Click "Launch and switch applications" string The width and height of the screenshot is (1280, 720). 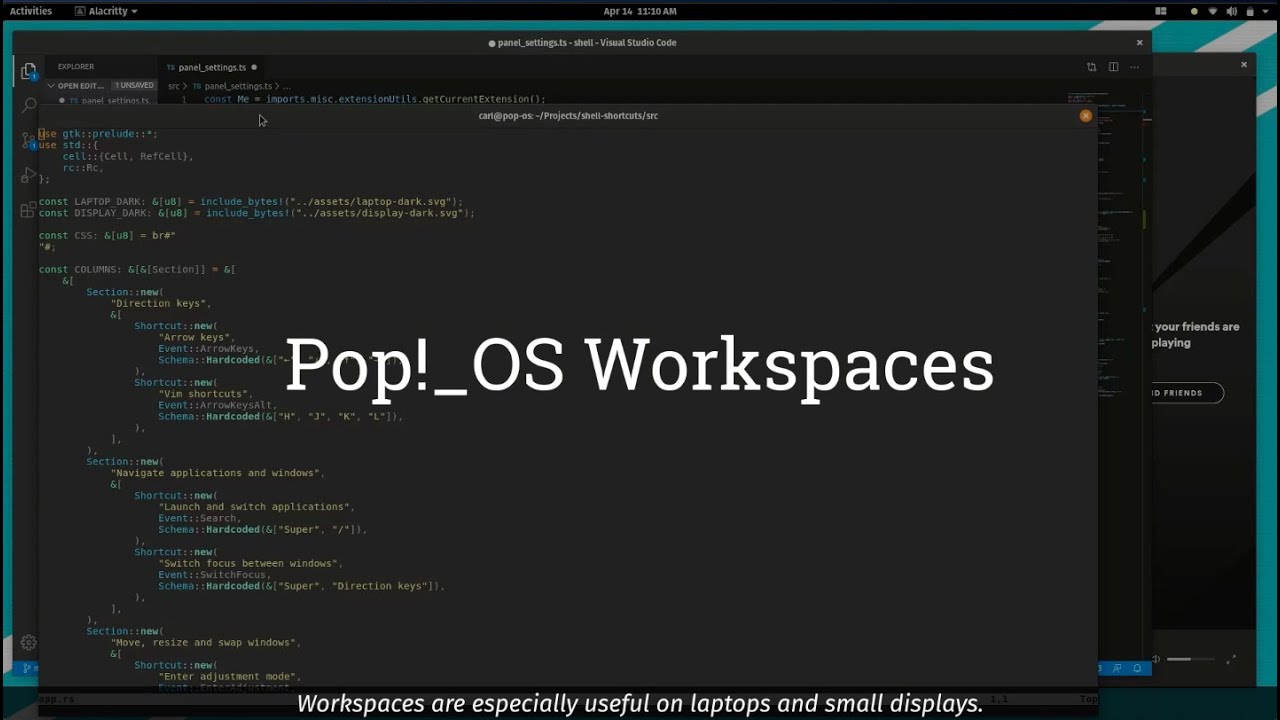[x=256, y=507]
